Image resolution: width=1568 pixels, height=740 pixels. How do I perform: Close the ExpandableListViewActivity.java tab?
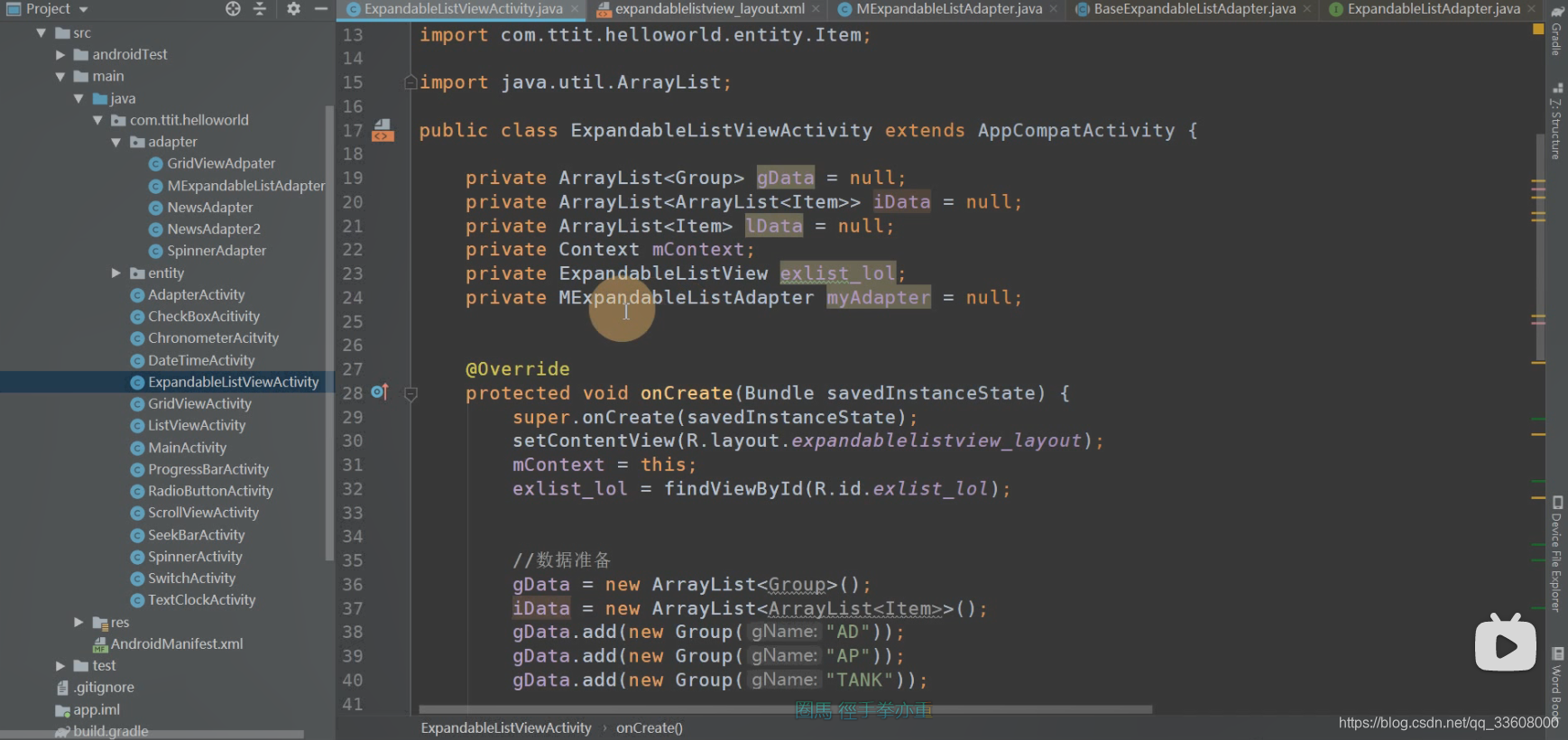[575, 9]
